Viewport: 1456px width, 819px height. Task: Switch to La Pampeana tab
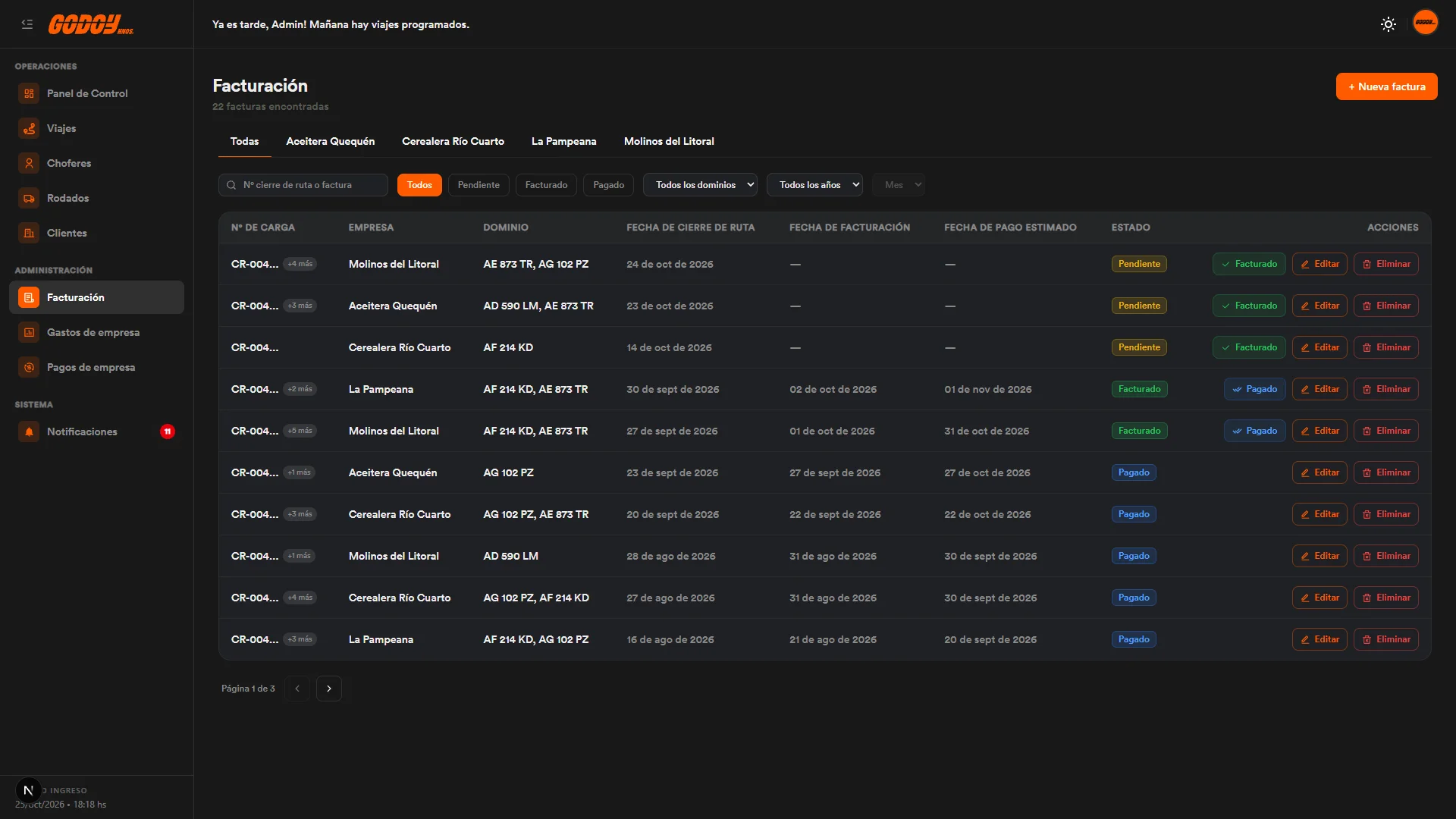[x=563, y=141]
